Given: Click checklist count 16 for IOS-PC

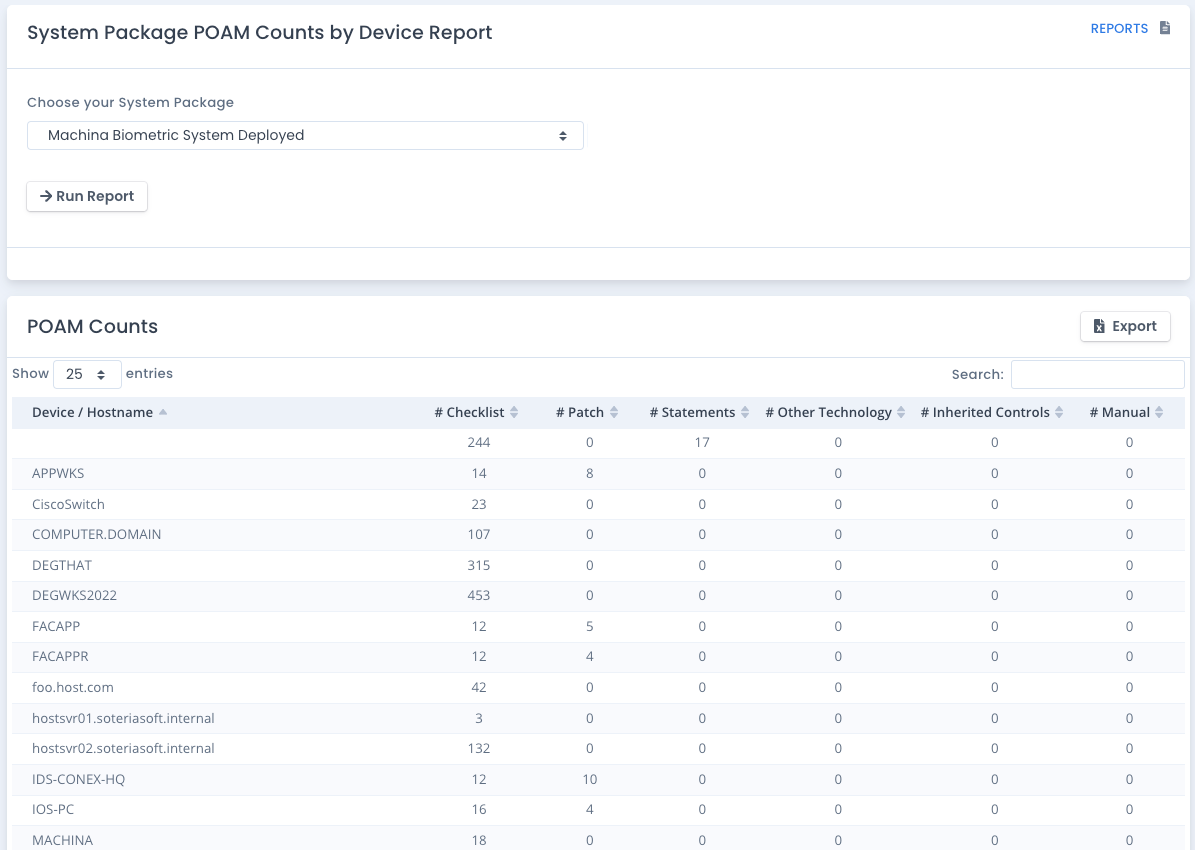Looking at the screenshot, I should [479, 810].
